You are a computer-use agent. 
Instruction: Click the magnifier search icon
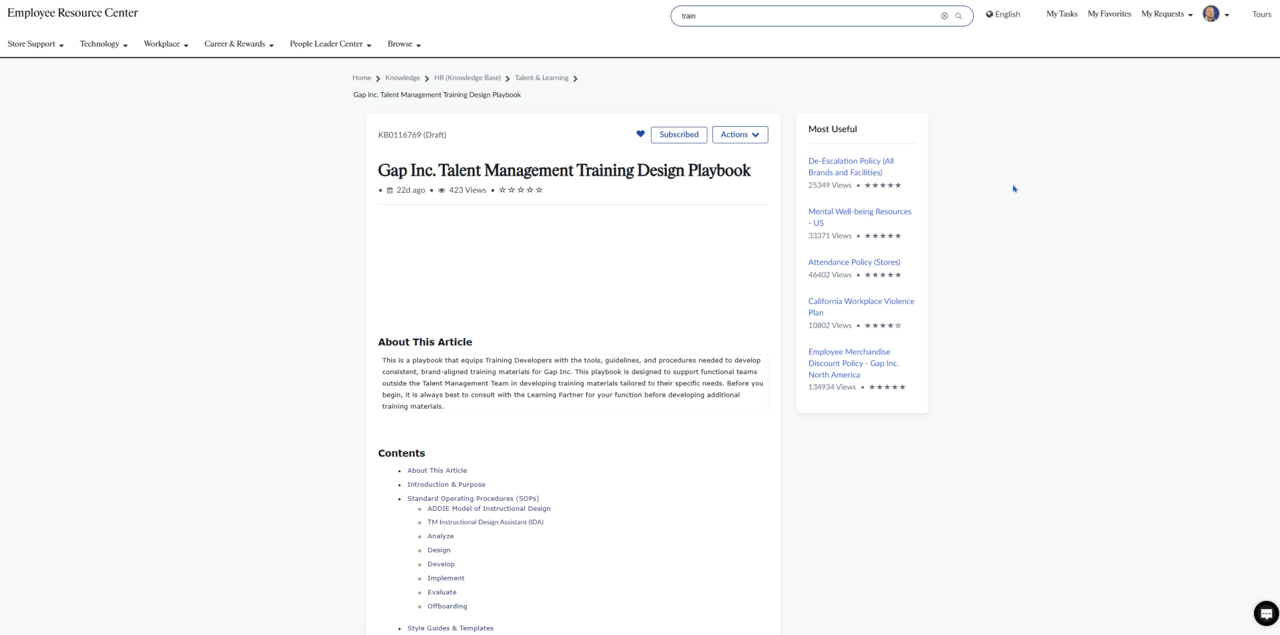pyautogui.click(x=959, y=16)
